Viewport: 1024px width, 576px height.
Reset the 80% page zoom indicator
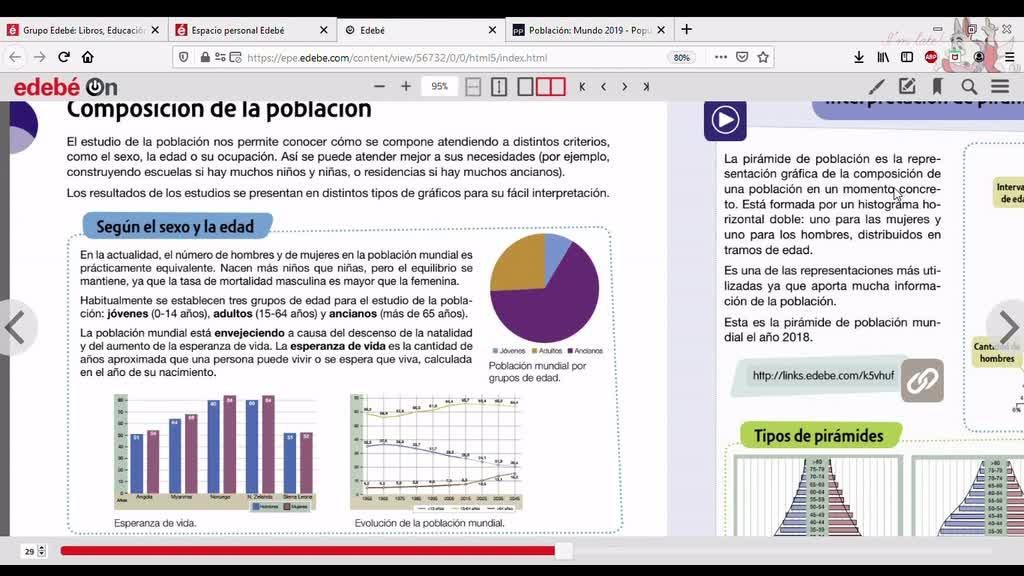click(681, 57)
